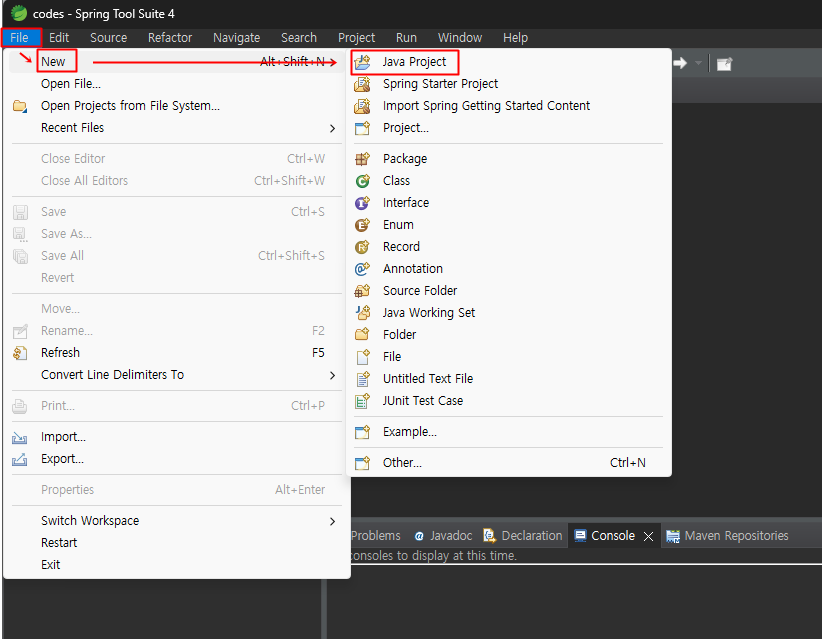Open the Edit menu
This screenshot has width=822, height=639.
click(x=59, y=38)
